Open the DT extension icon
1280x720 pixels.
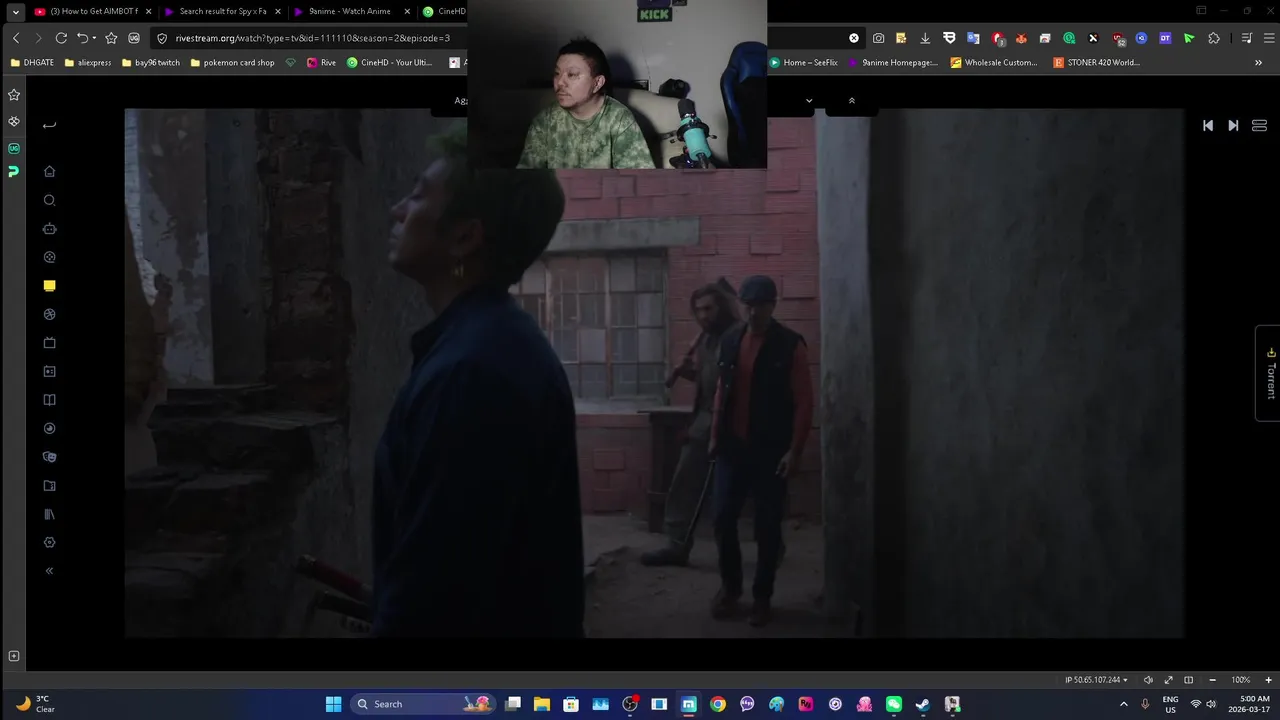click(x=1165, y=38)
